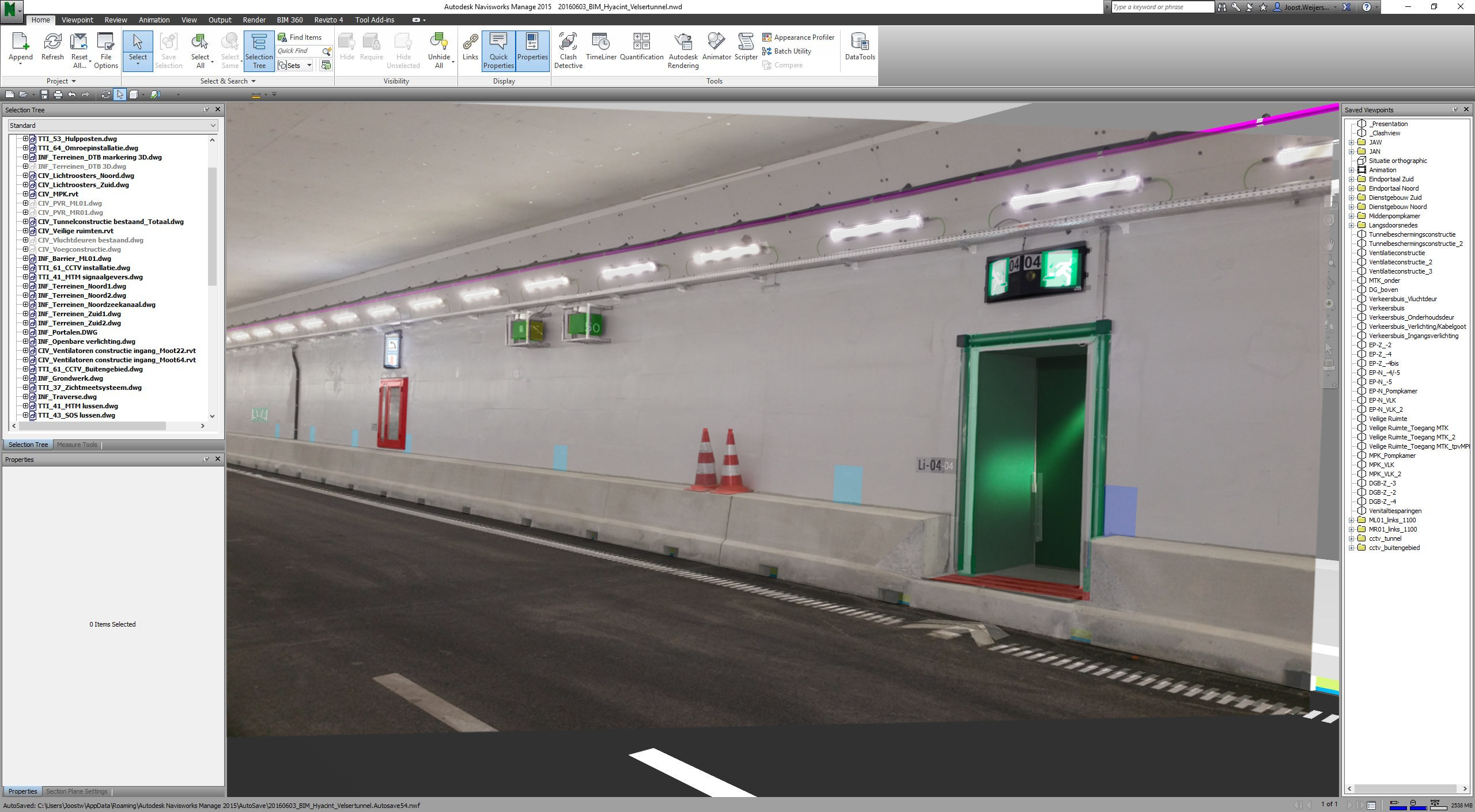
Task: Expand the Dienstgebouw Noord viewpoint folder
Action: coord(1352,207)
